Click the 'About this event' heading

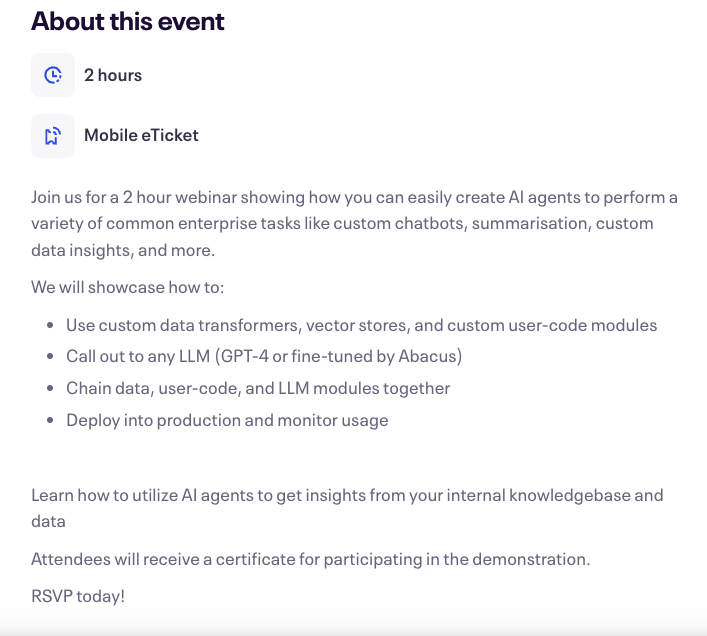[128, 21]
